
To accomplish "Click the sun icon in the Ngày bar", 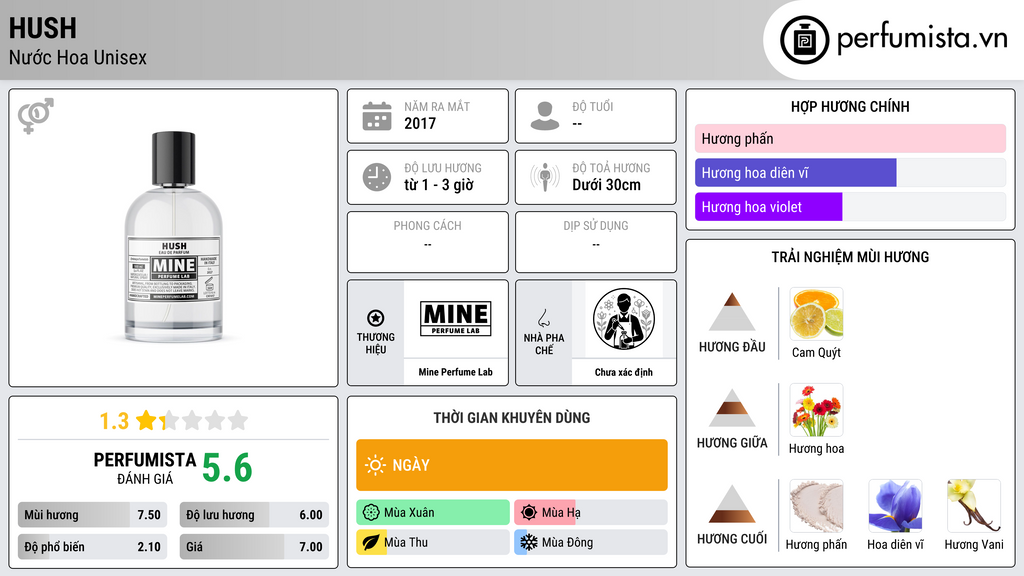I will click(375, 465).
